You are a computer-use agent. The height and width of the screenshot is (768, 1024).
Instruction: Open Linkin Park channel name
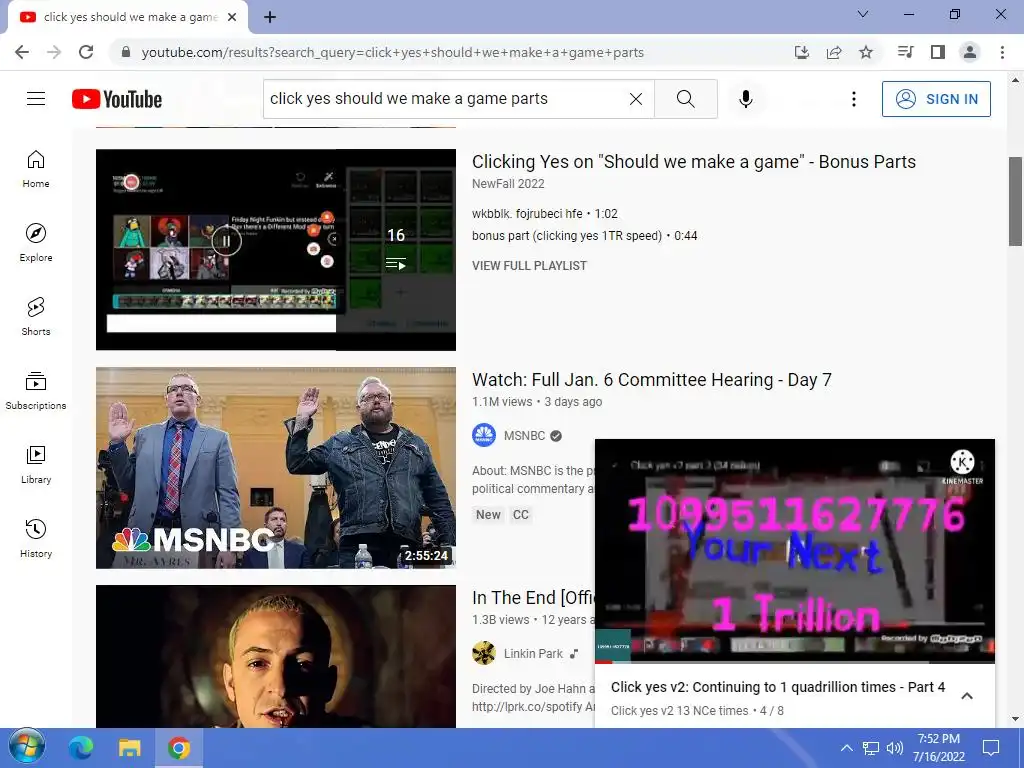pos(533,653)
